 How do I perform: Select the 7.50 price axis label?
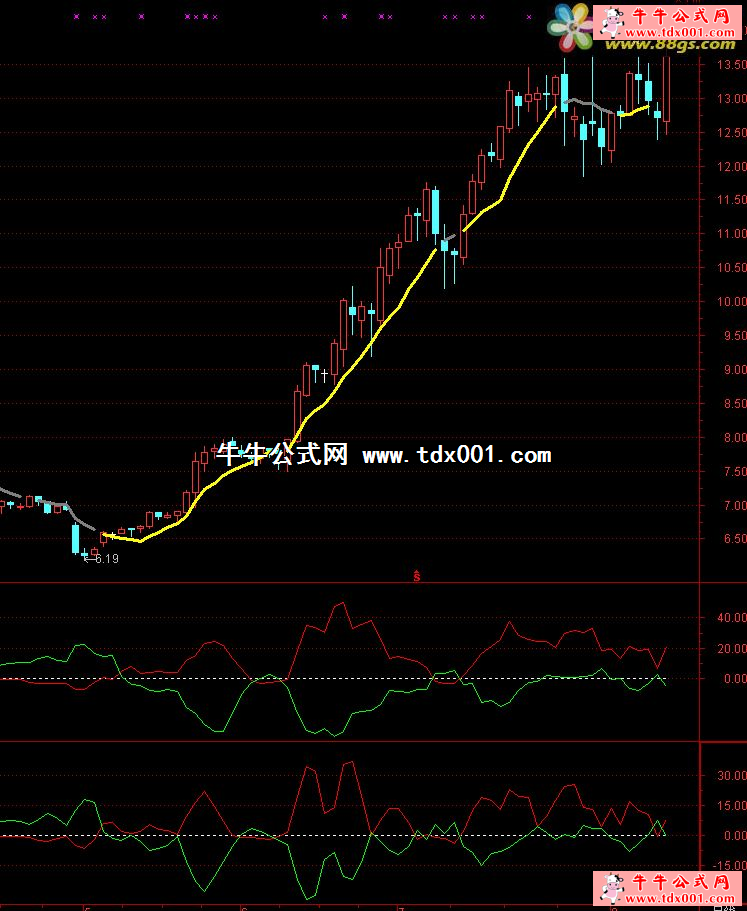(x=735, y=472)
